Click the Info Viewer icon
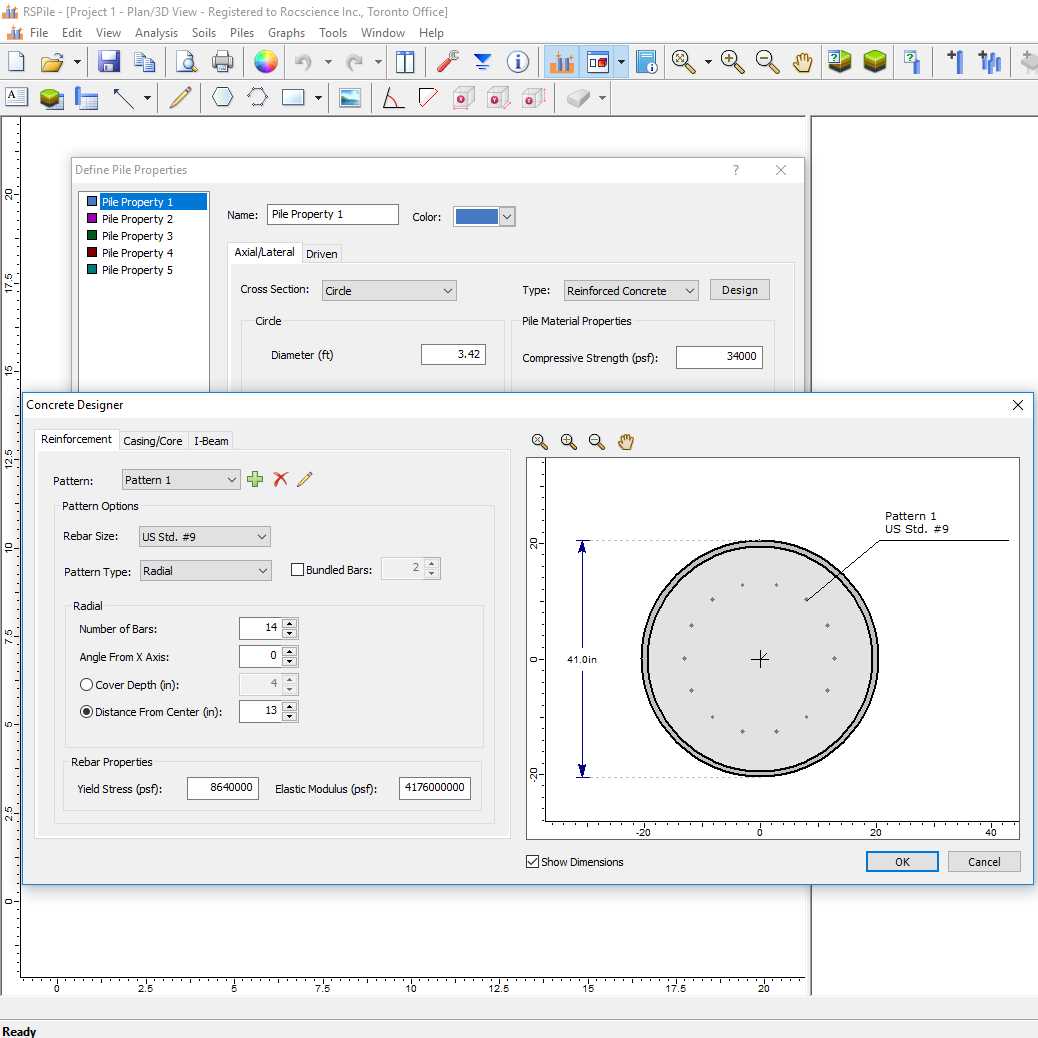Viewport: 1038px width, 1038px height. click(x=518, y=62)
